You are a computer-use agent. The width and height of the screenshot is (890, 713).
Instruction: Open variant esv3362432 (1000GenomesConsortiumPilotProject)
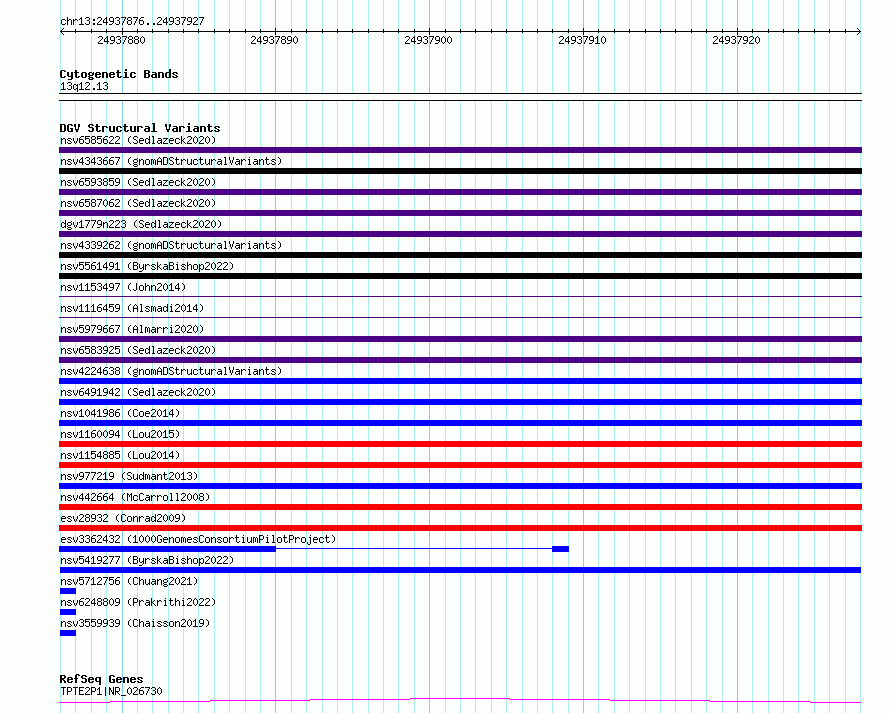pos(198,539)
